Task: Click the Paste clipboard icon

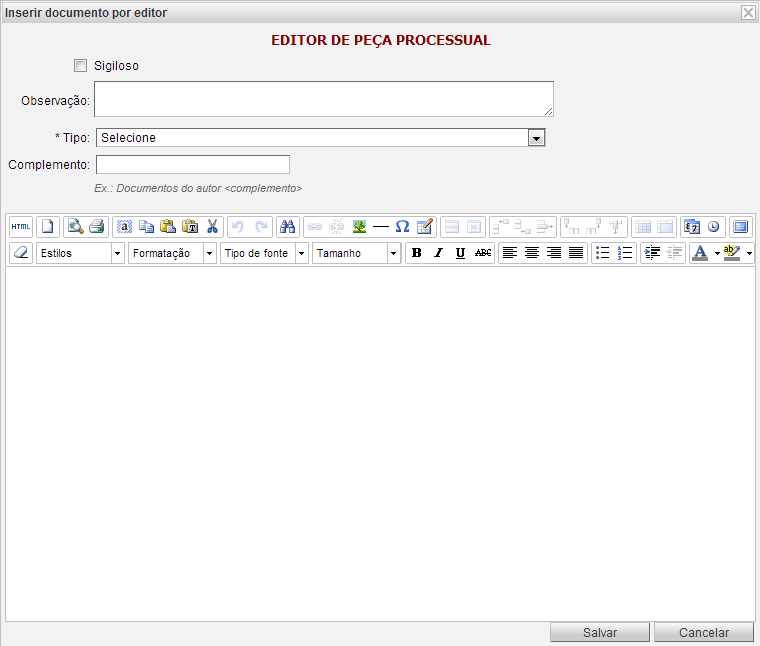Action: (168, 226)
